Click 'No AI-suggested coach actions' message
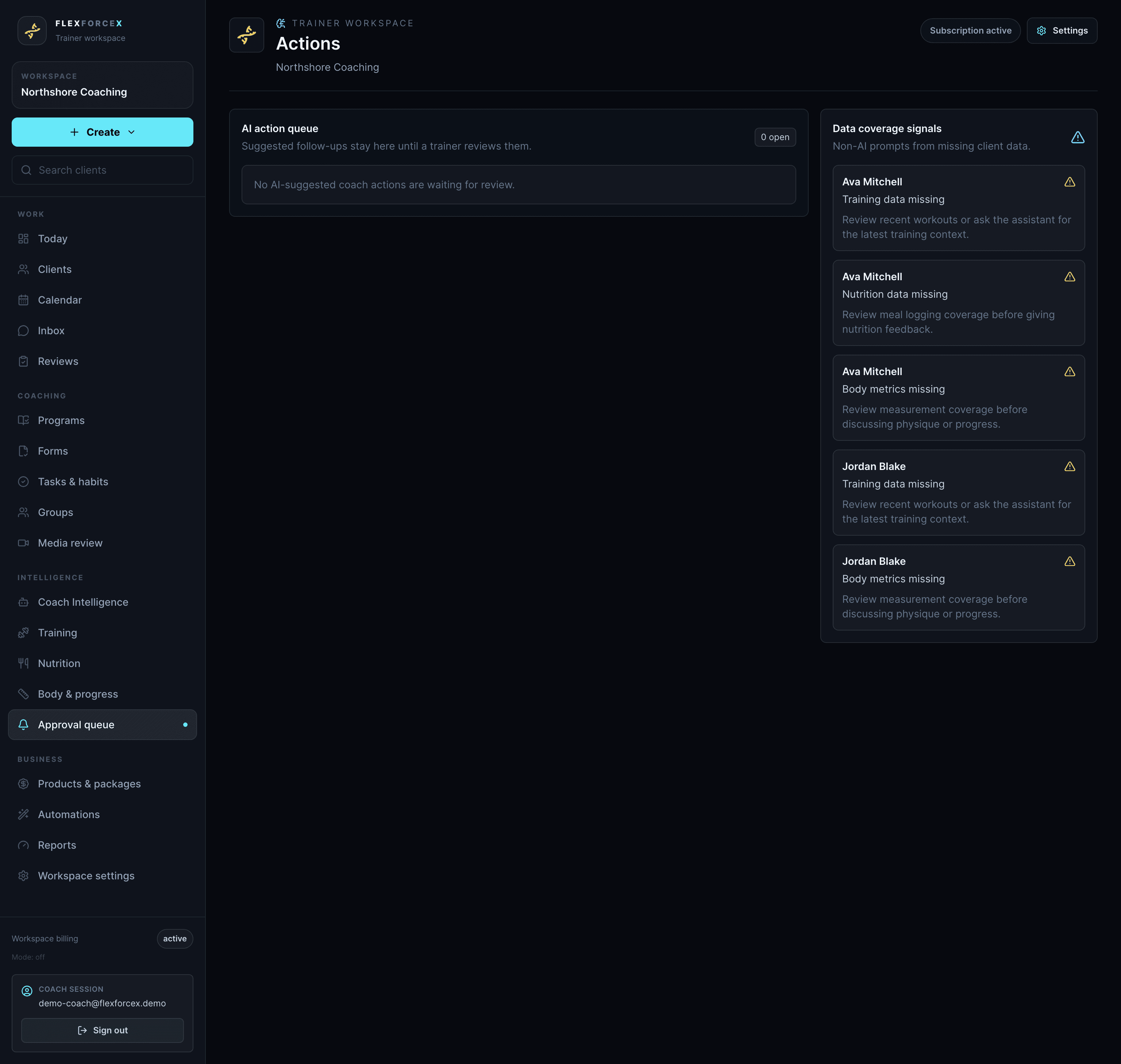 tap(384, 185)
